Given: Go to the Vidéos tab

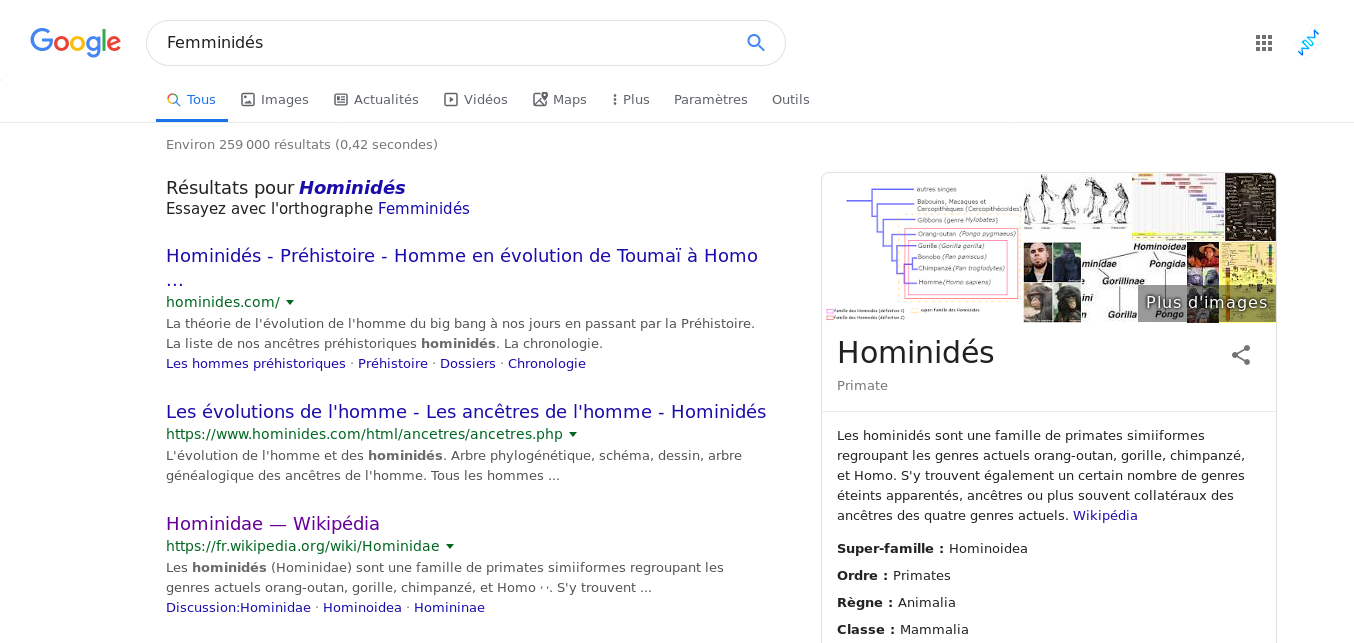Looking at the screenshot, I should [476, 100].
